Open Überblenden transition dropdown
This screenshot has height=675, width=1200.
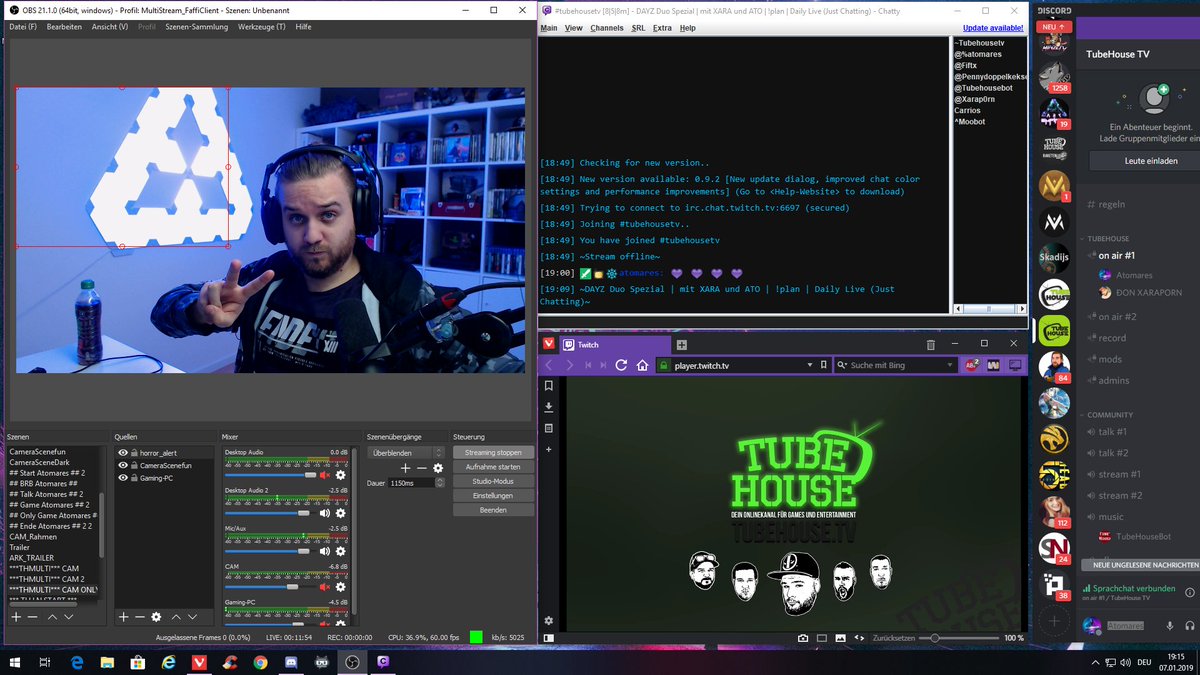click(x=406, y=452)
